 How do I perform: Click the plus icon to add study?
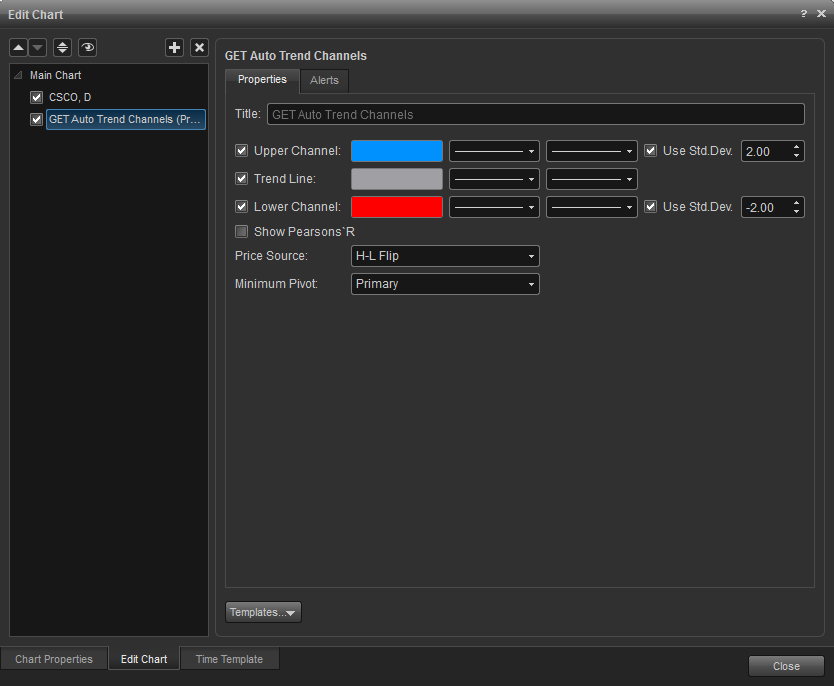[174, 48]
